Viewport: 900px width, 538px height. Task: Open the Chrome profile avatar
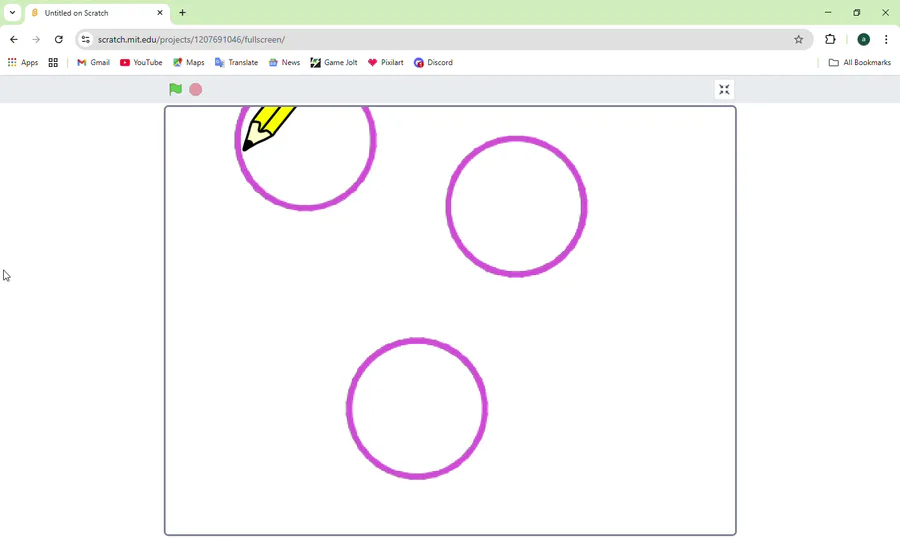click(863, 40)
